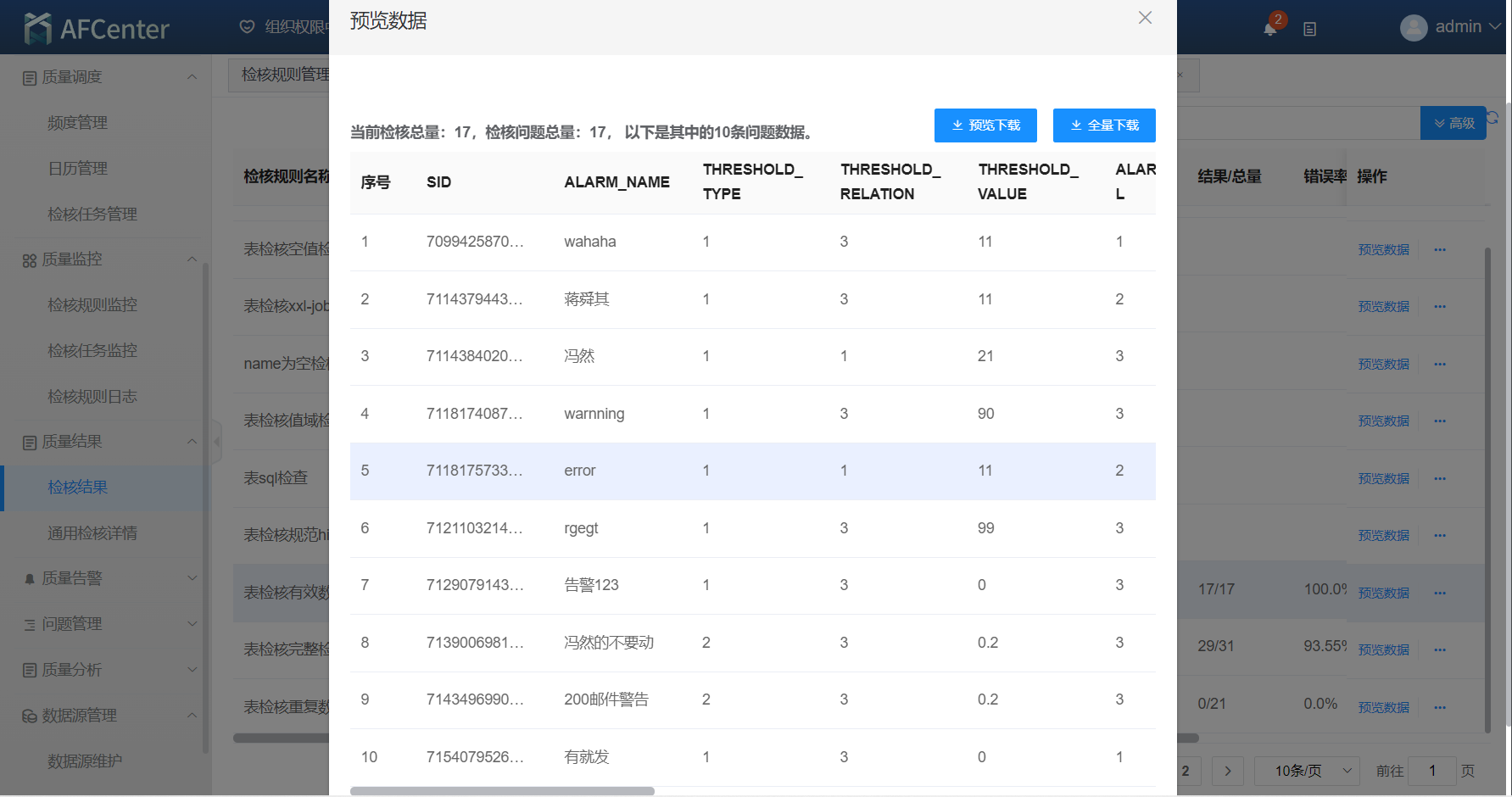Screen dimensions: 1512x797
Task: Click the sidebar collapse handle
Action: click(x=217, y=441)
